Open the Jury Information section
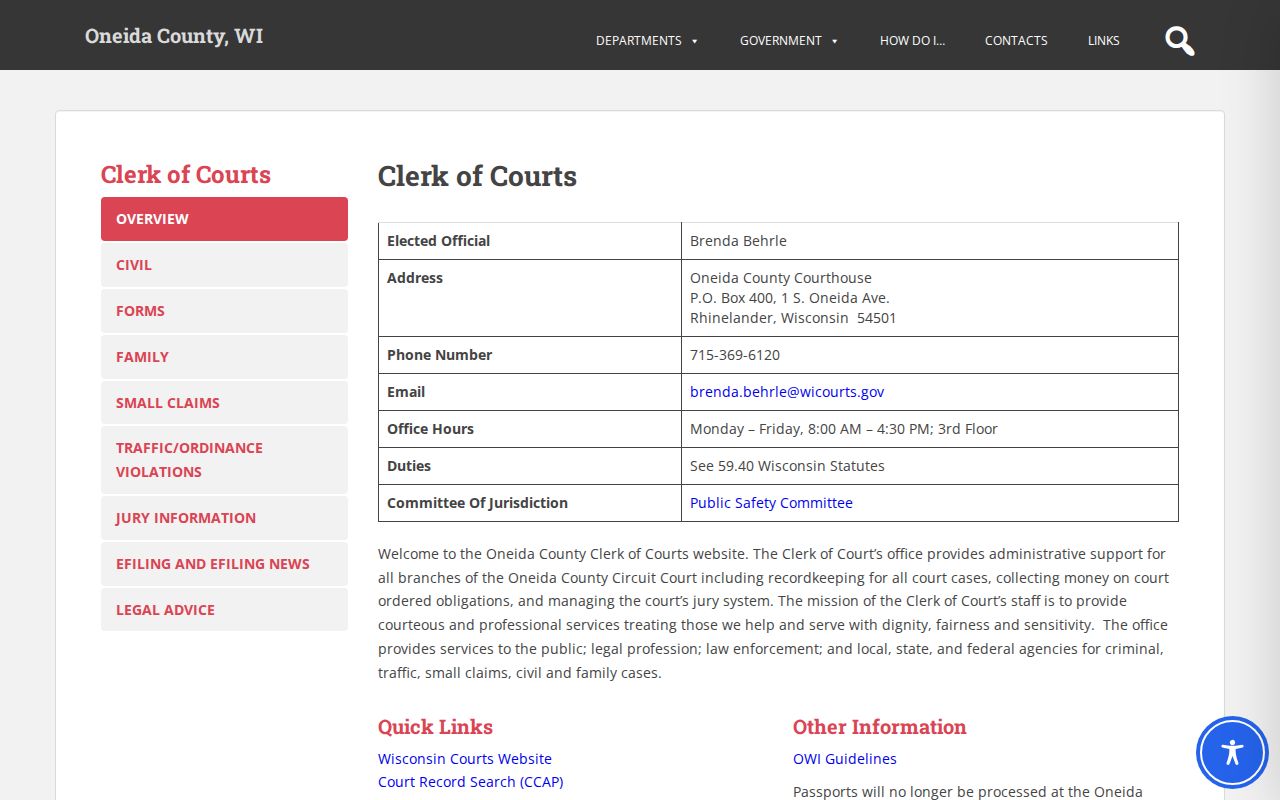Viewport: 1280px width, 800px height. click(224, 518)
